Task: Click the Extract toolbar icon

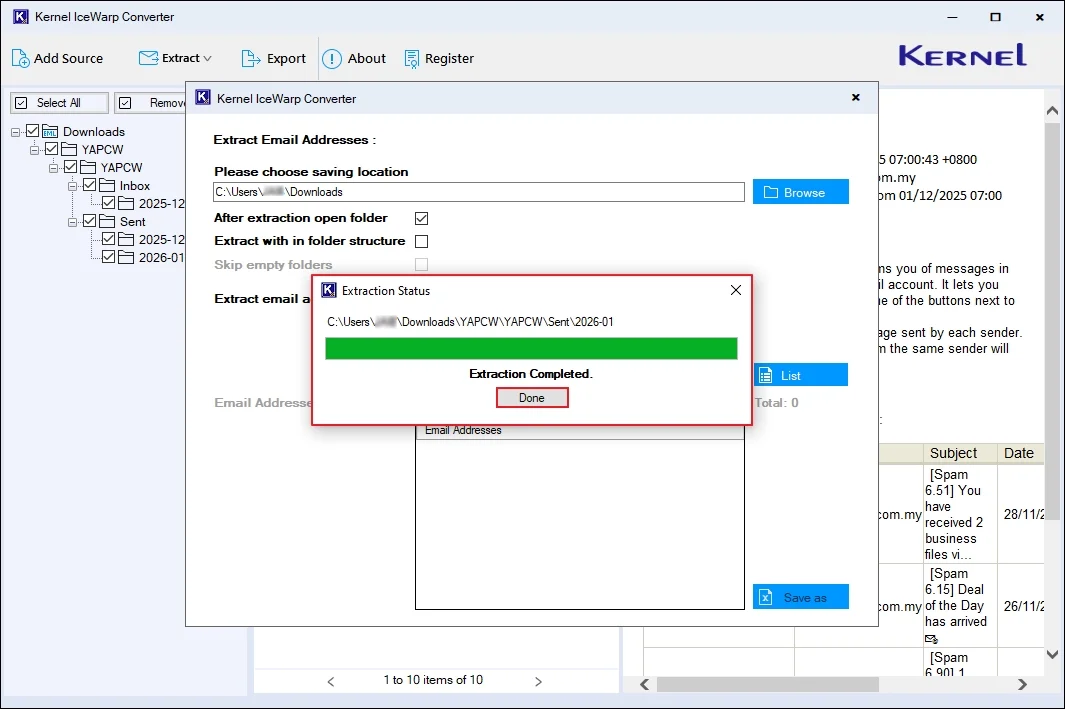Action: (147, 58)
